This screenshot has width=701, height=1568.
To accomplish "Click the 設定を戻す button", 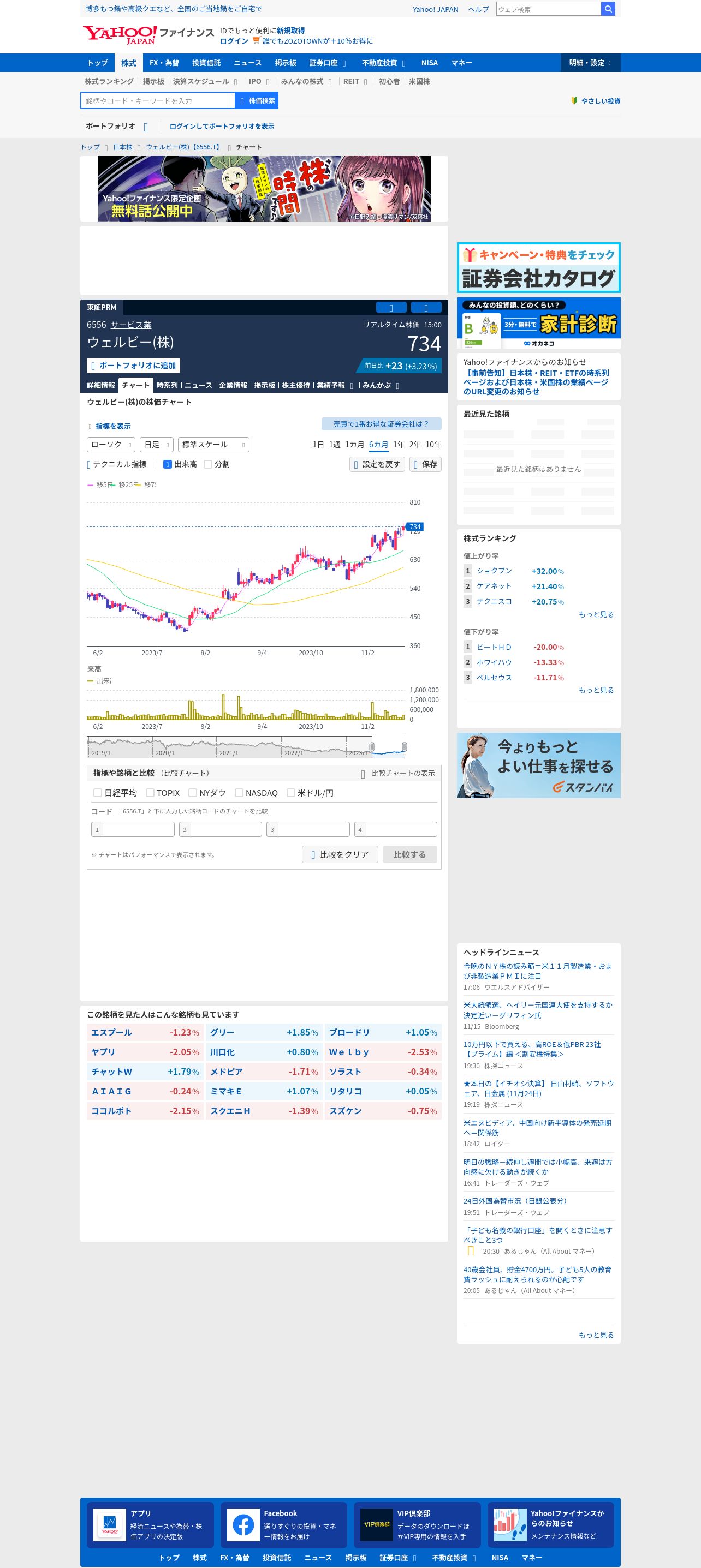I will point(377,464).
